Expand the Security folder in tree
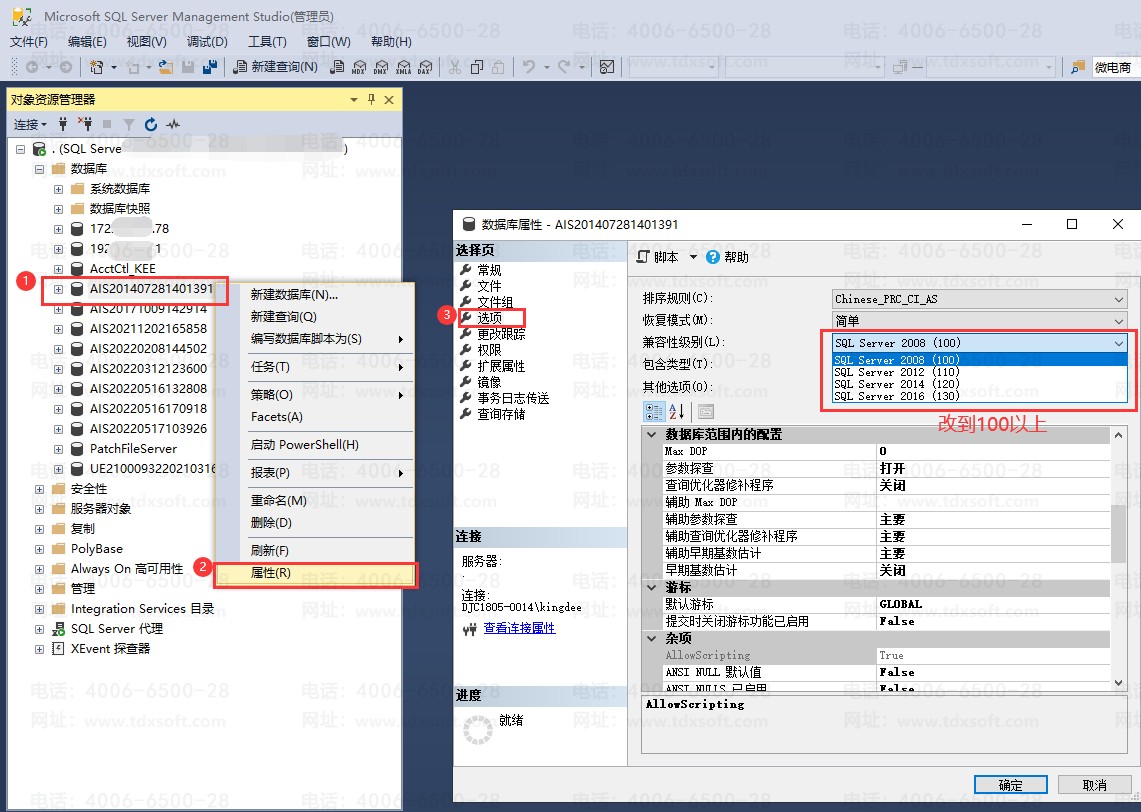1141x812 pixels. pos(40,489)
